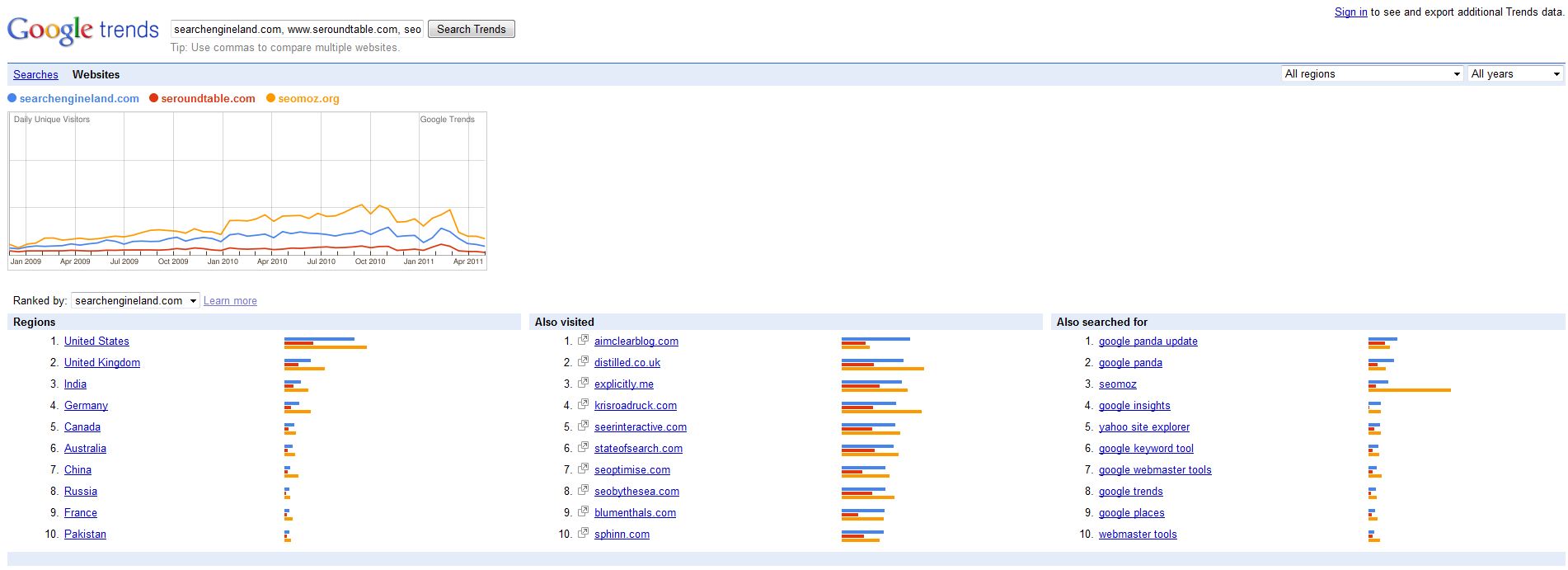Click external link icon next to seobythesea.com
The width and height of the screenshot is (1568, 570).
[584, 490]
